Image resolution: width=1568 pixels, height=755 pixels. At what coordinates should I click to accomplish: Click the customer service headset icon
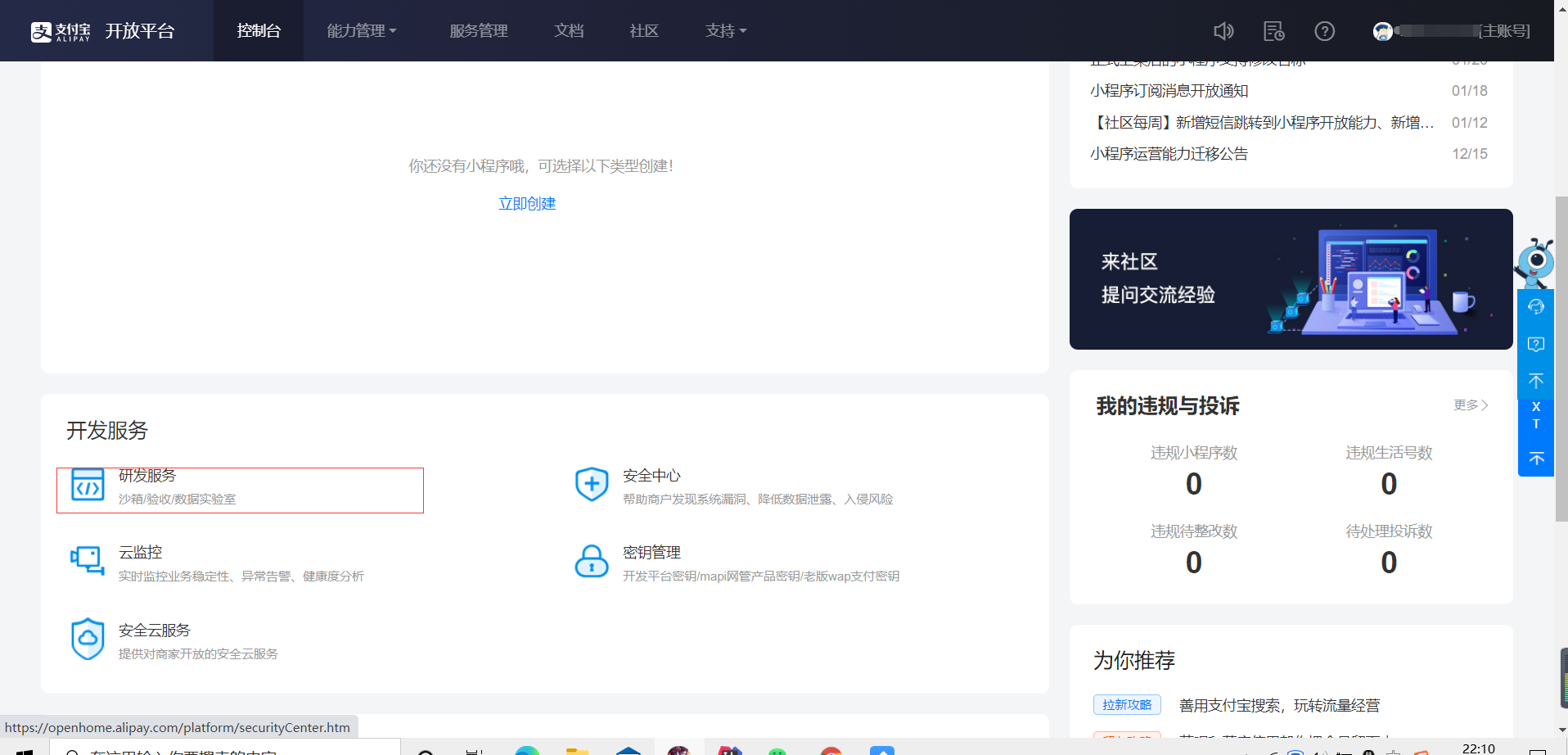[x=1536, y=306]
